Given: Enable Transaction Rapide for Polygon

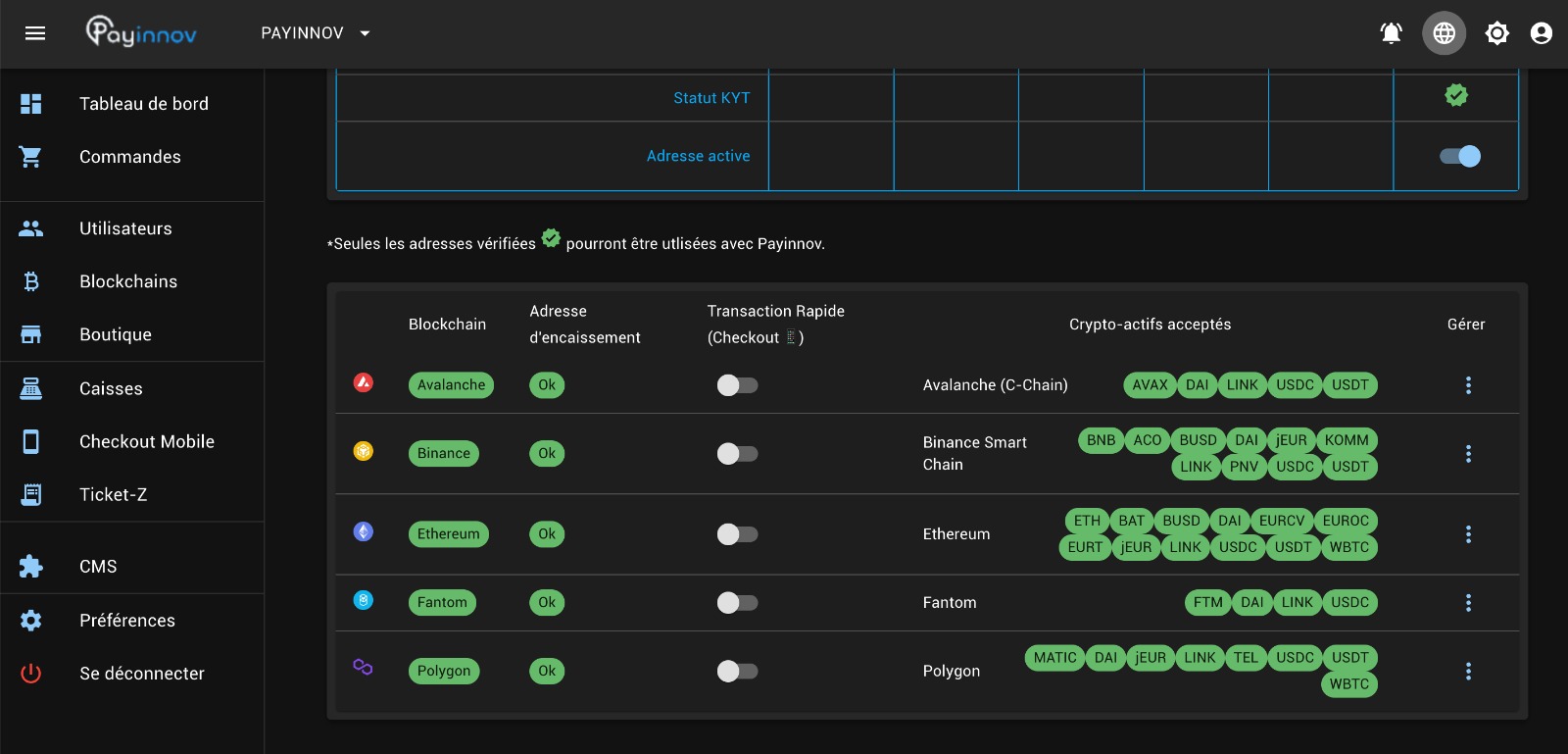Looking at the screenshot, I should point(737,672).
